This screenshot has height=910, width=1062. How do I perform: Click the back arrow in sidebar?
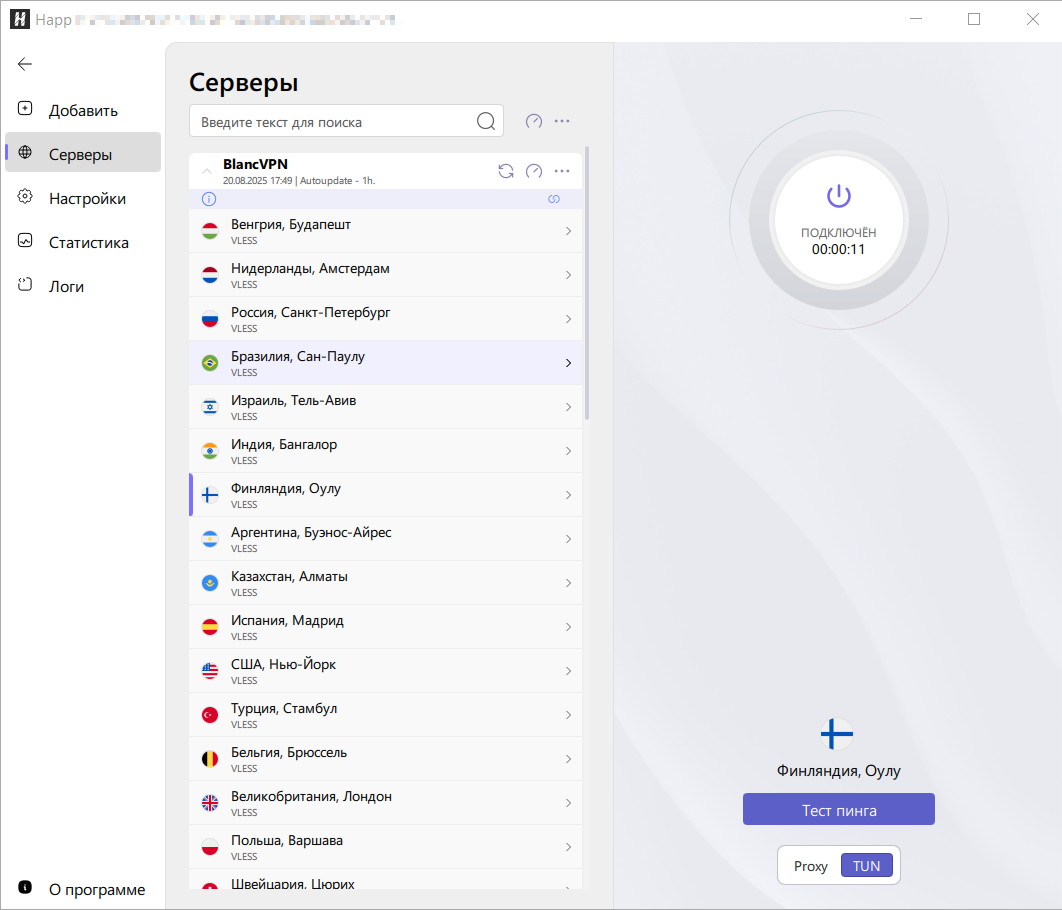point(25,64)
